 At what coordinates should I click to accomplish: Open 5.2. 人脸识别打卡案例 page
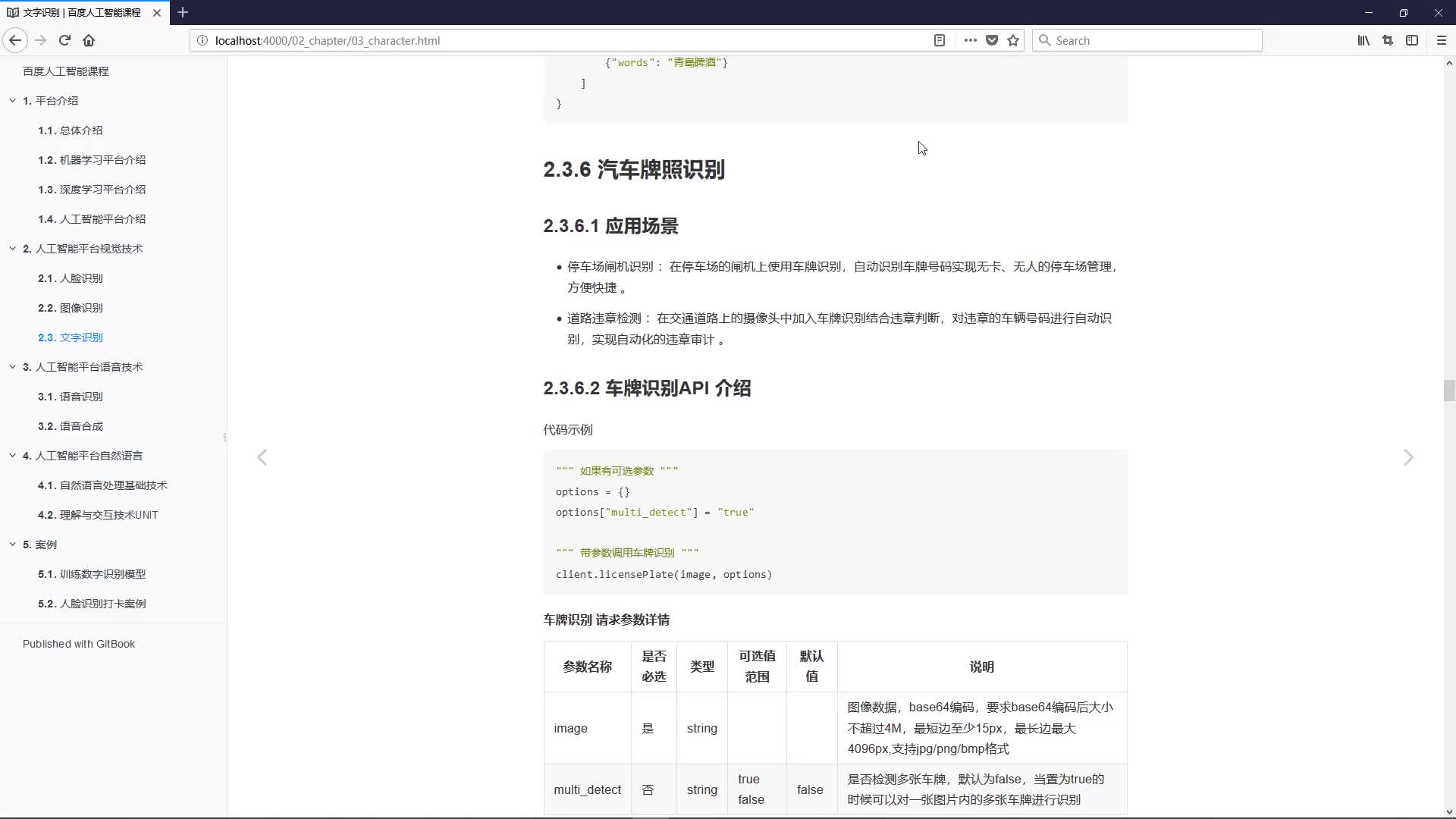click(x=92, y=603)
